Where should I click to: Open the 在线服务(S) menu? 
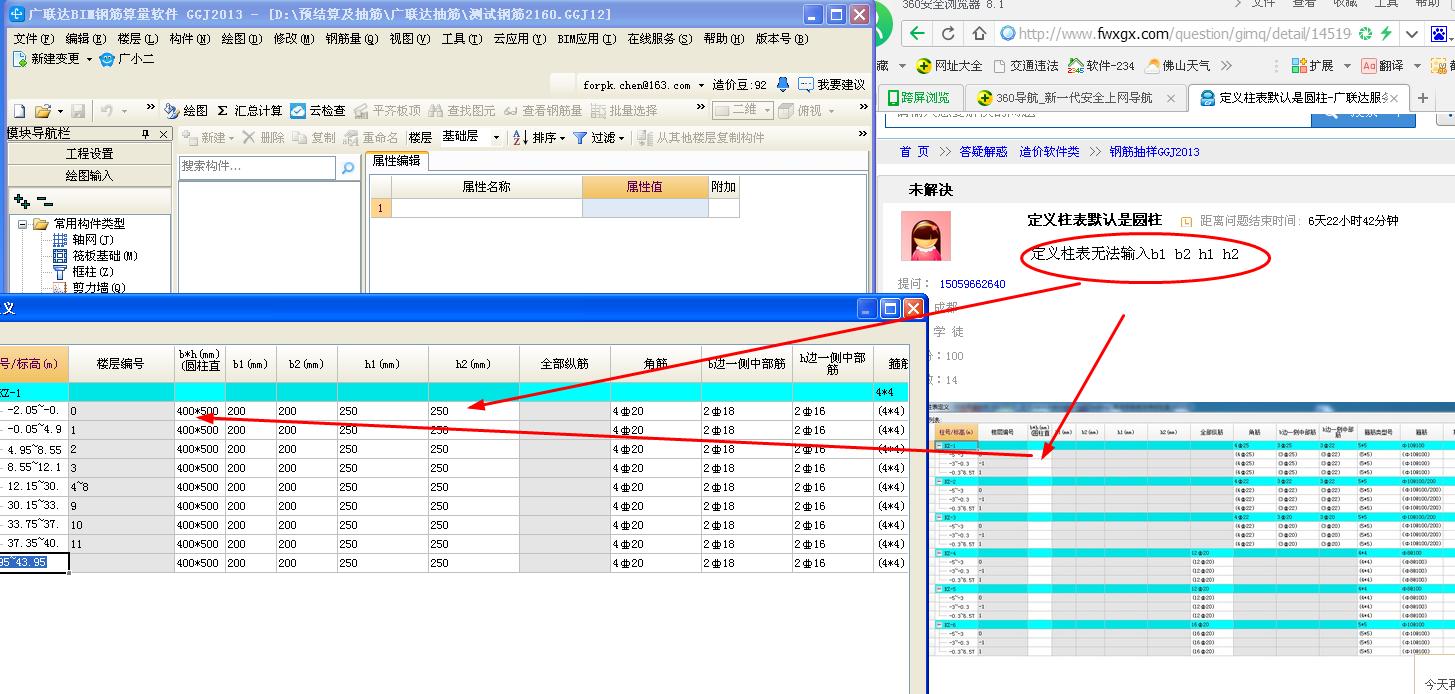pyautogui.click(x=659, y=39)
